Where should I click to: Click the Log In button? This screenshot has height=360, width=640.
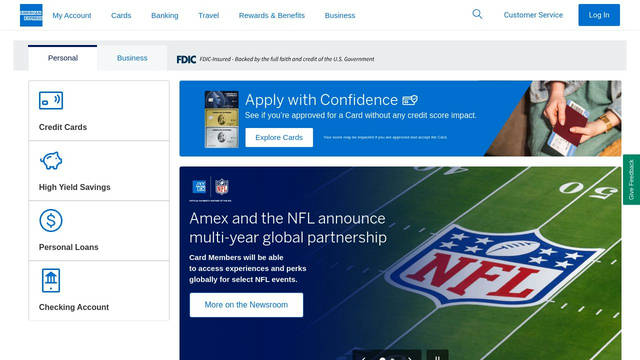click(x=599, y=15)
